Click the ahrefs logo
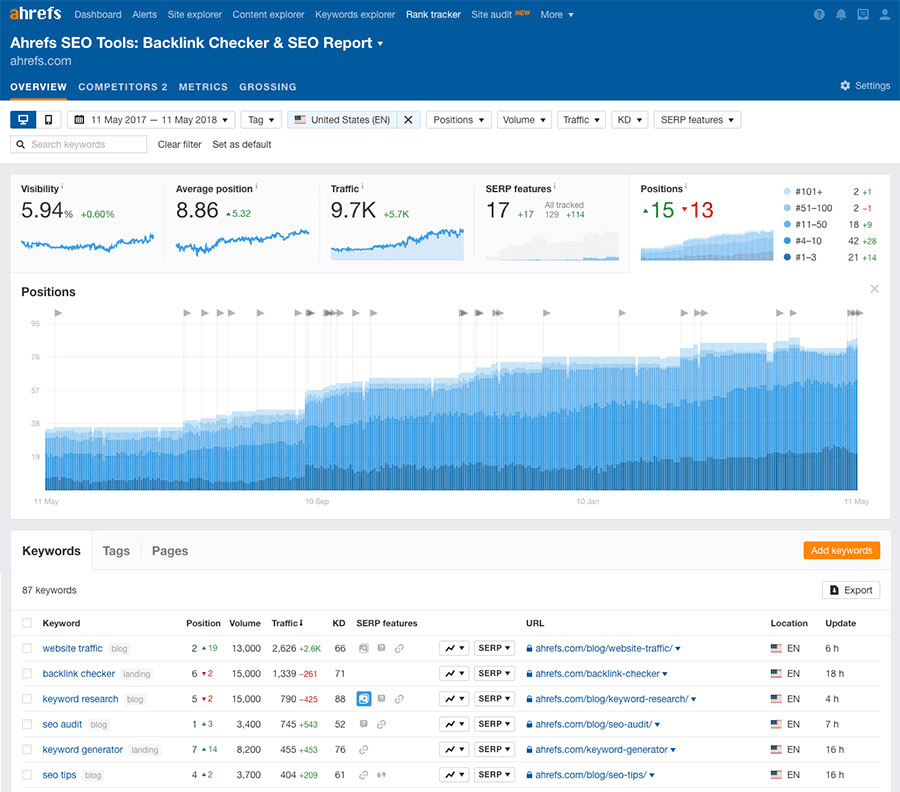 pyautogui.click(x=35, y=13)
